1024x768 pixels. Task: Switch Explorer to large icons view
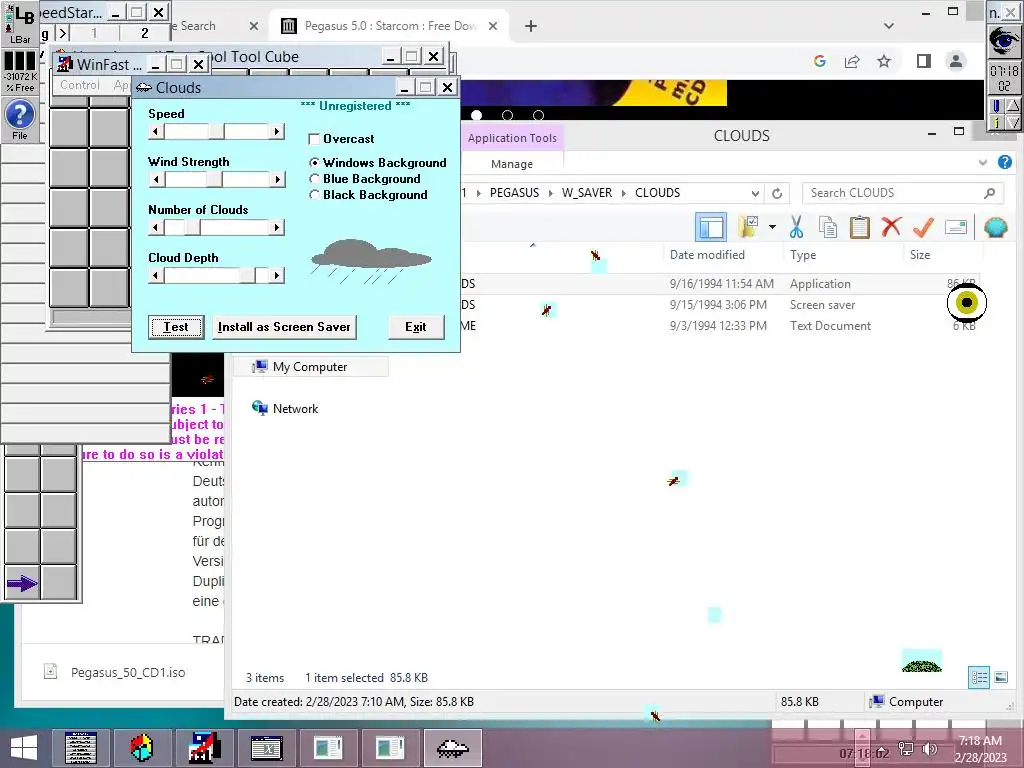(1001, 677)
